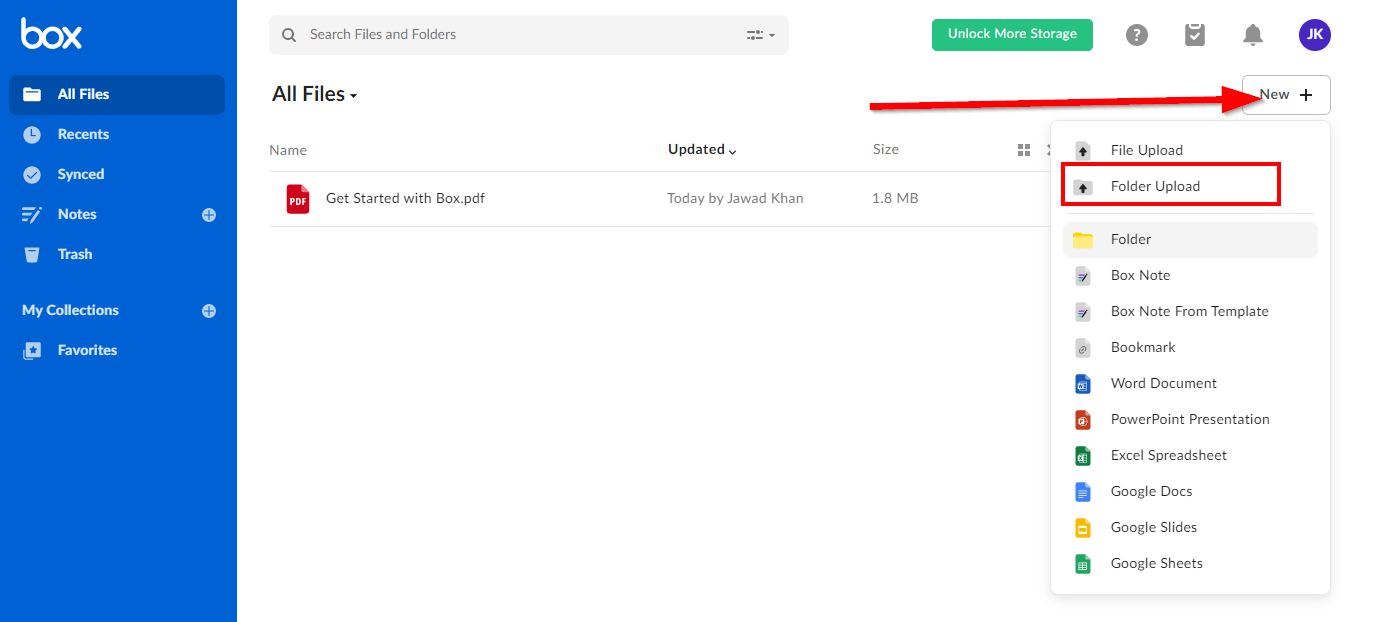
Task: Open search filter options icon
Action: (x=761, y=35)
